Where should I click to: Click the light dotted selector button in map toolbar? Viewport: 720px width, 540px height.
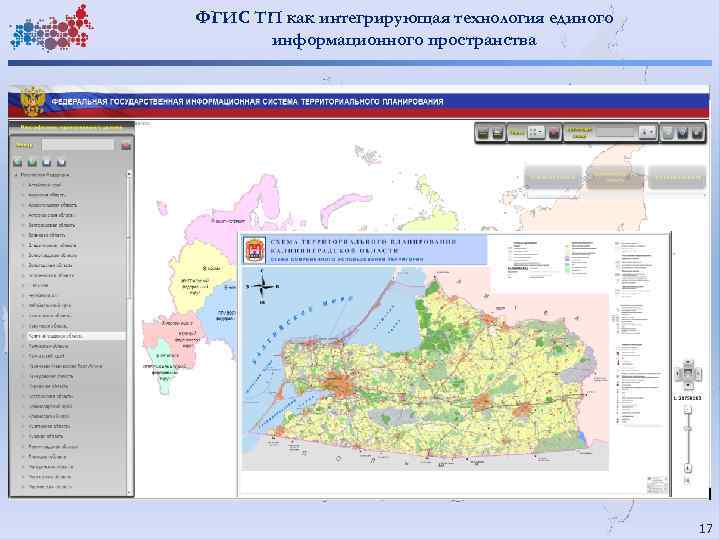536,133
